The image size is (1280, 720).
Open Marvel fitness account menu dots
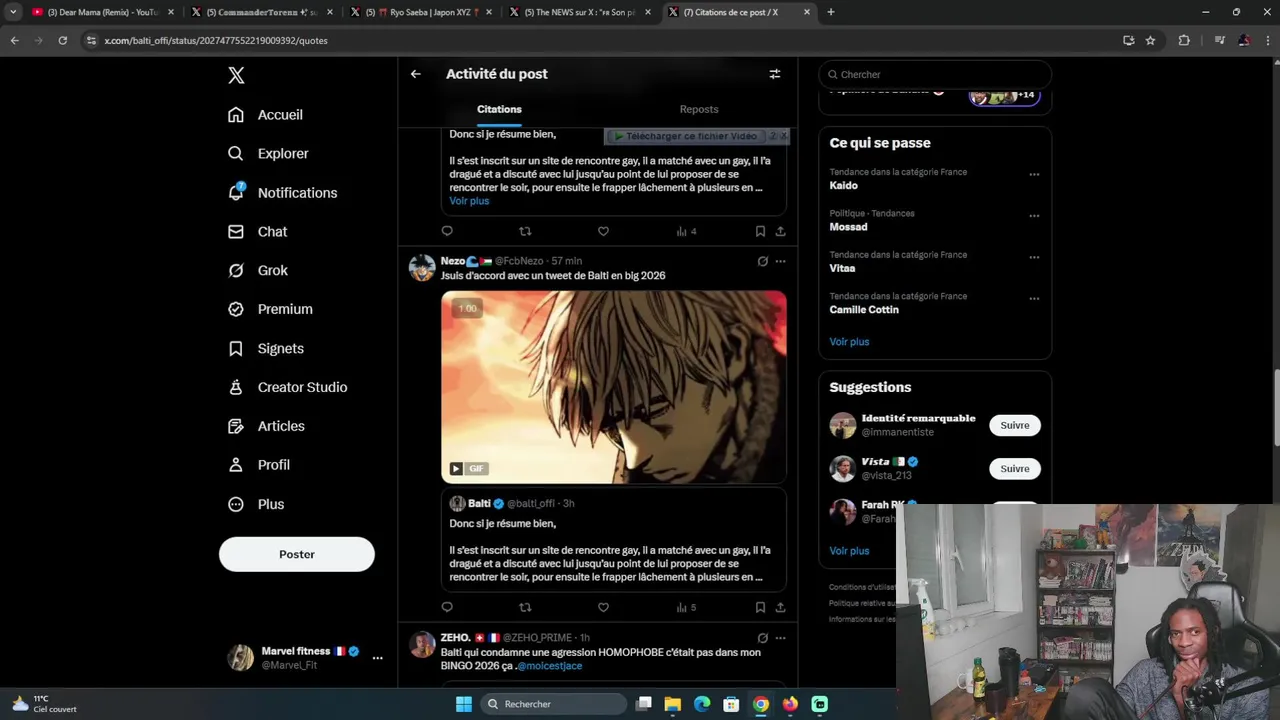click(377, 658)
